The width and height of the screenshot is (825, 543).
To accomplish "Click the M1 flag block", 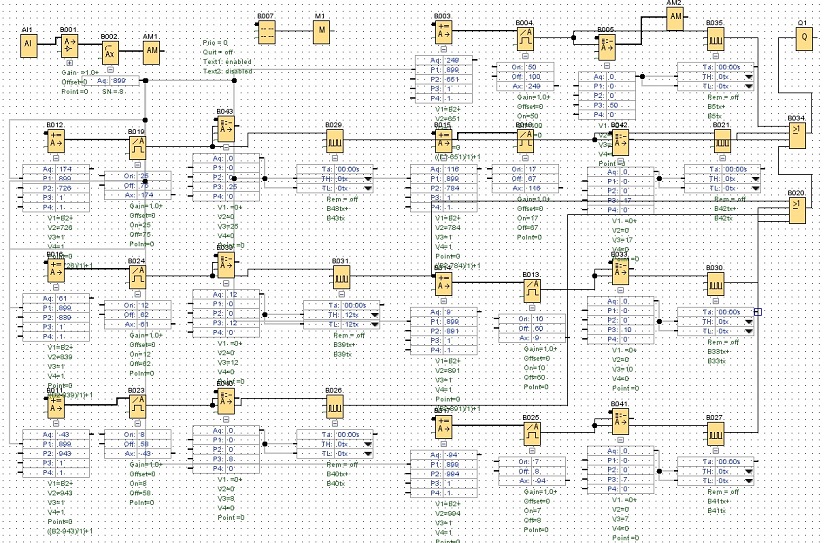I will (321, 31).
